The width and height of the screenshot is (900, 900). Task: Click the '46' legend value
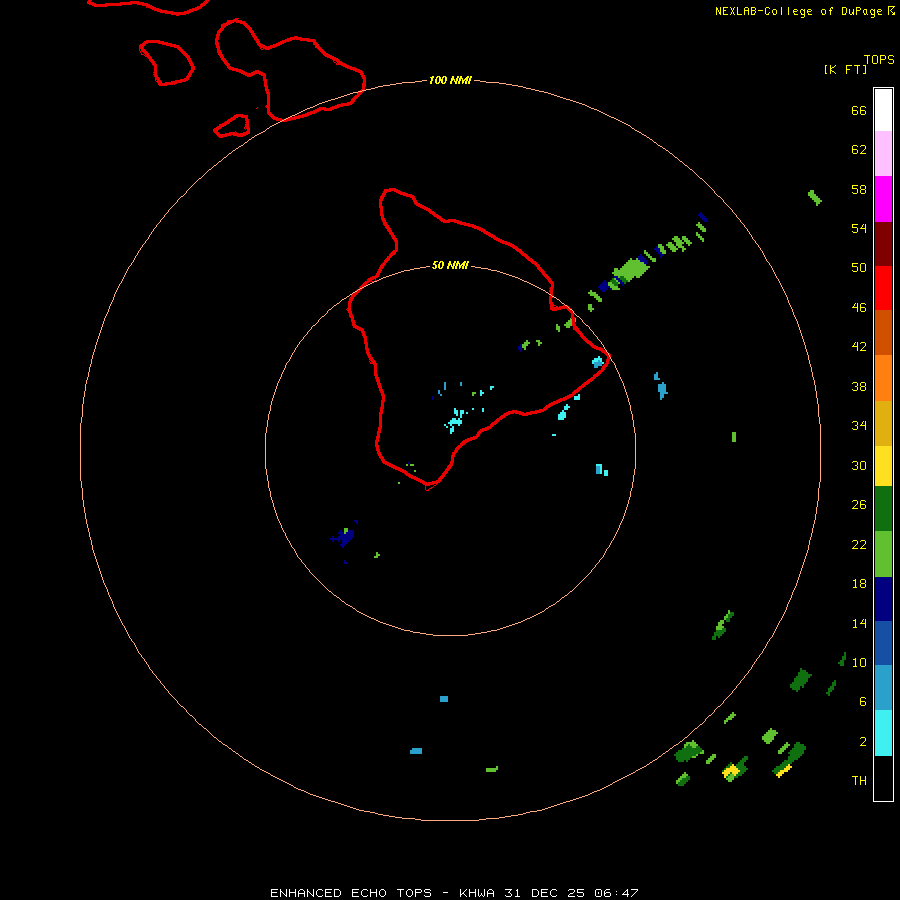coord(859,308)
